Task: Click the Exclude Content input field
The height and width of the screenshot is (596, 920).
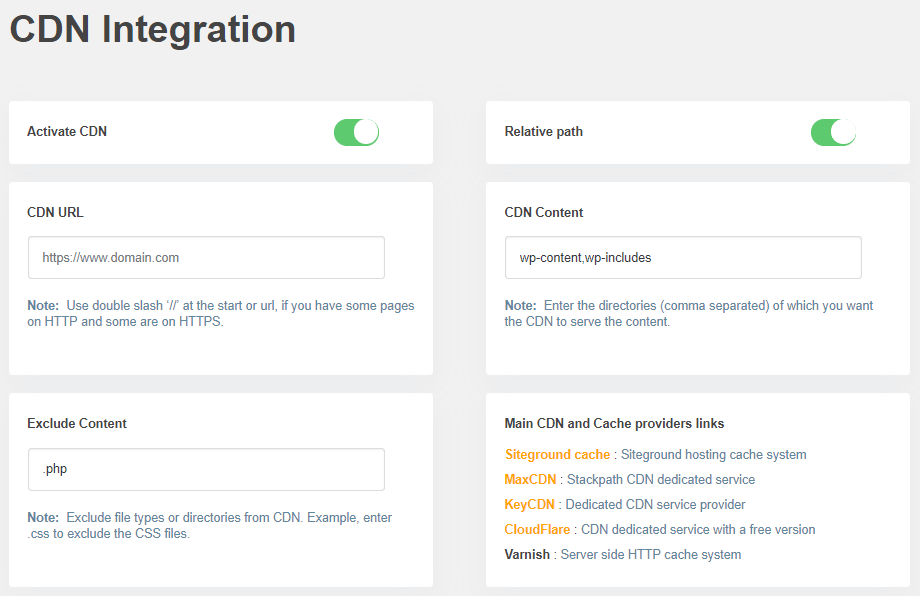Action: pos(206,469)
